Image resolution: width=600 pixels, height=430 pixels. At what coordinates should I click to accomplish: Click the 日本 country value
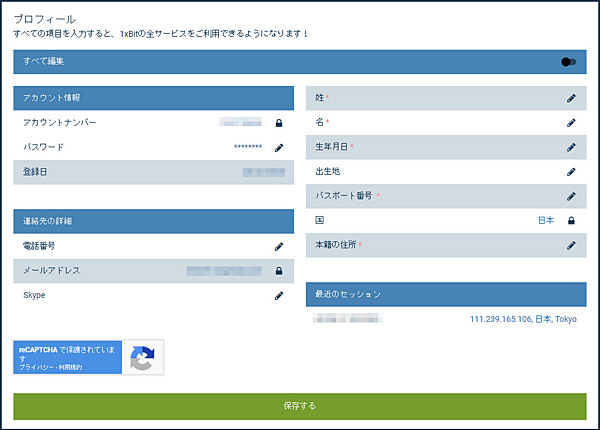pos(546,220)
